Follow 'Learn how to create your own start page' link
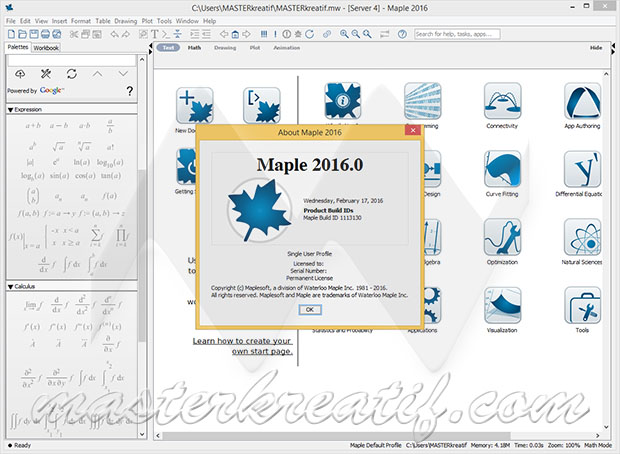 click(x=243, y=346)
